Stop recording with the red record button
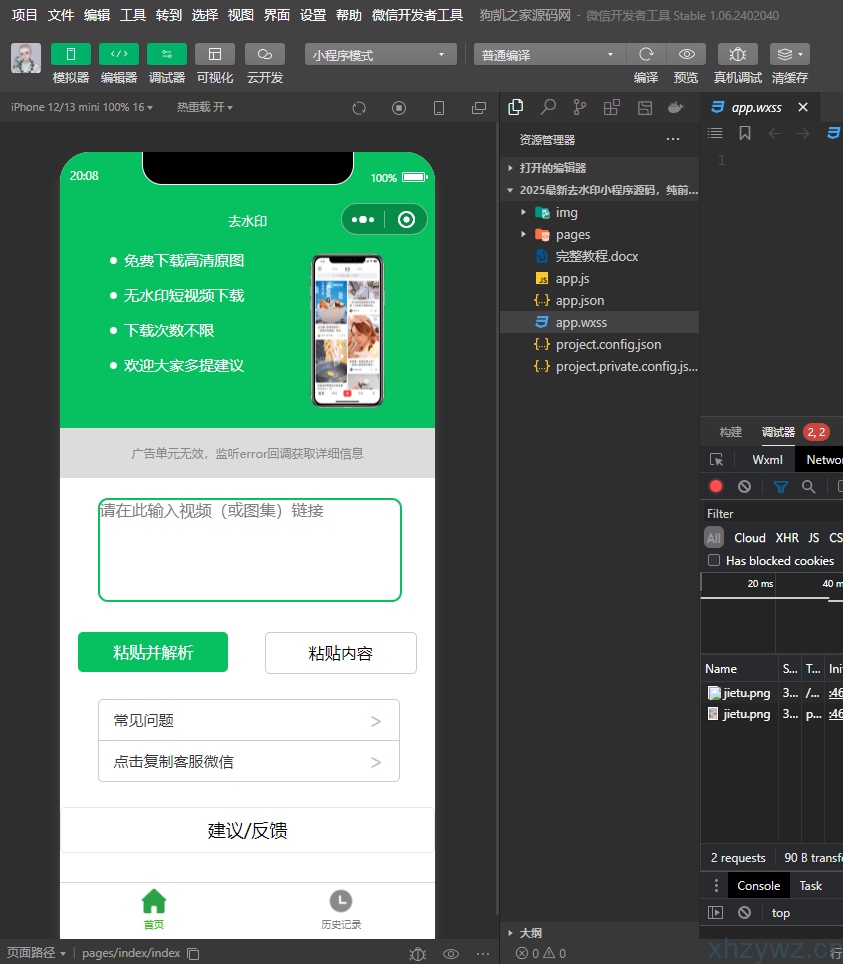843x964 pixels. 714,487
